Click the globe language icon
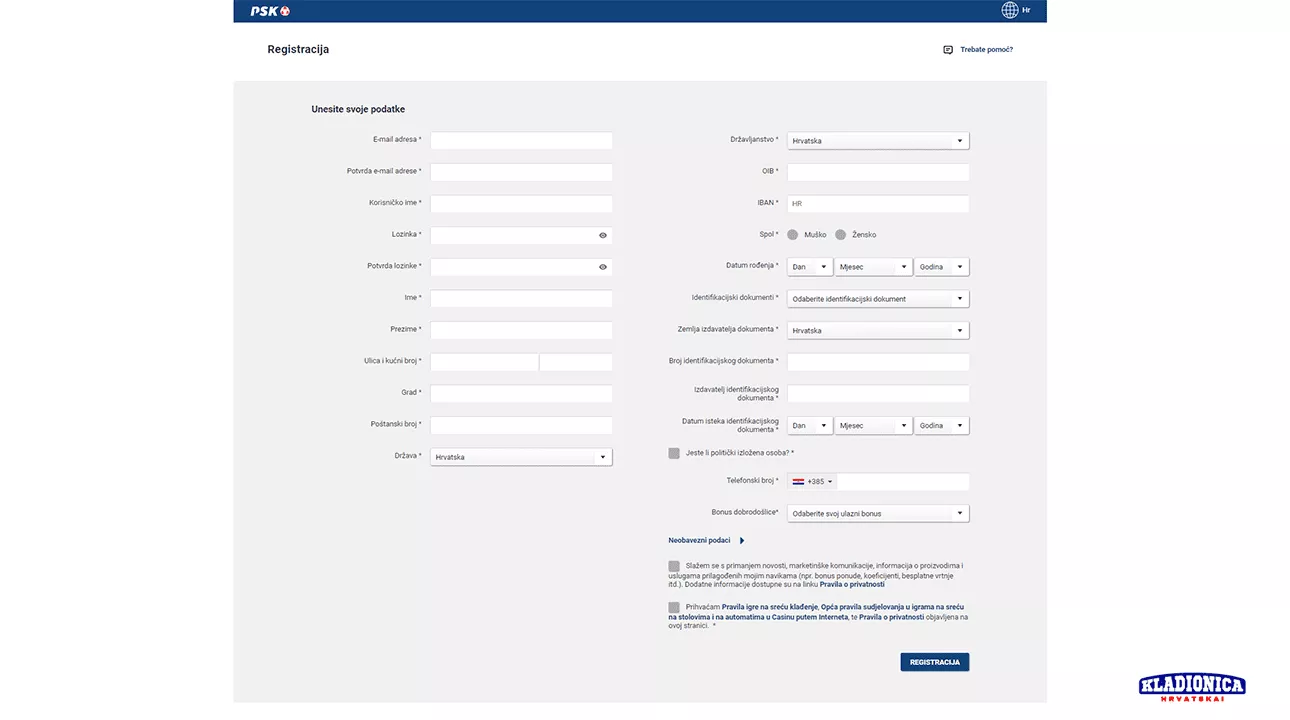The image size is (1290, 720). coord(1010,10)
